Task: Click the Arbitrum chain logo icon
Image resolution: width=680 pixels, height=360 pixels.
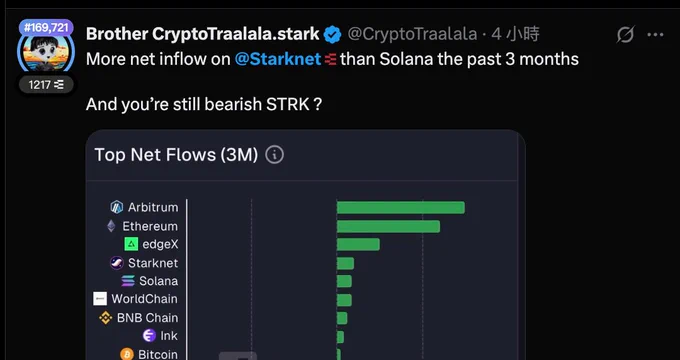Action: click(x=117, y=207)
